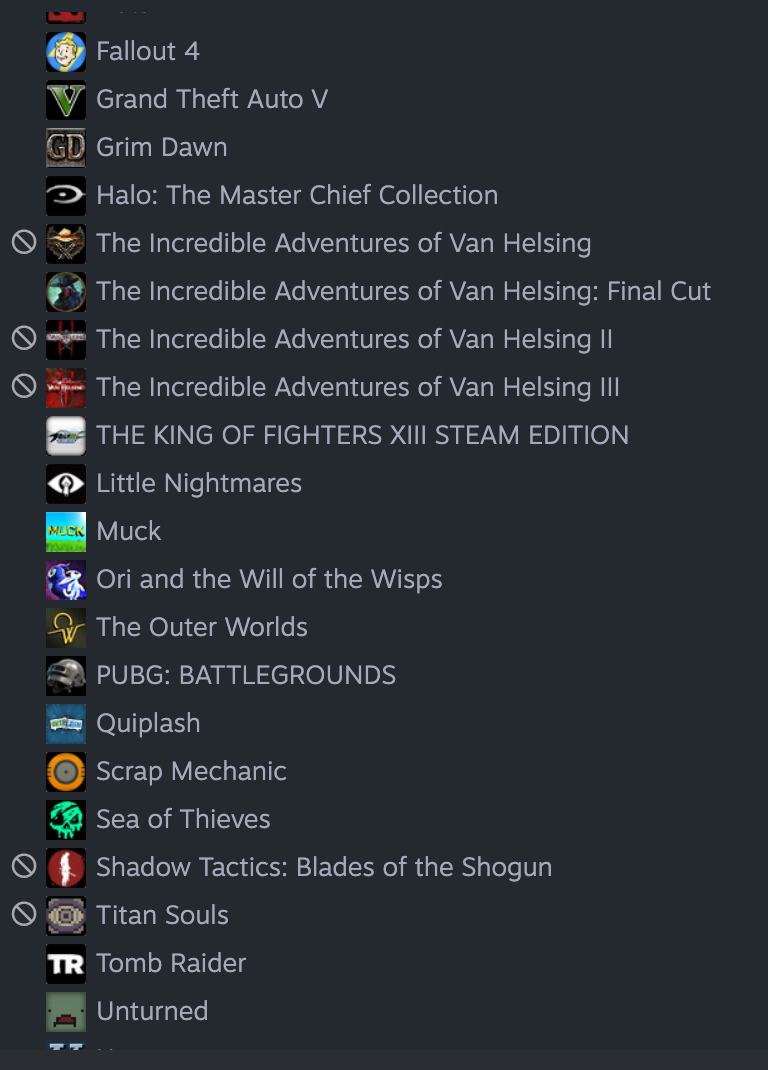Click the Little Nightmares eye icon
Image resolution: width=768 pixels, height=1070 pixels.
pos(66,484)
